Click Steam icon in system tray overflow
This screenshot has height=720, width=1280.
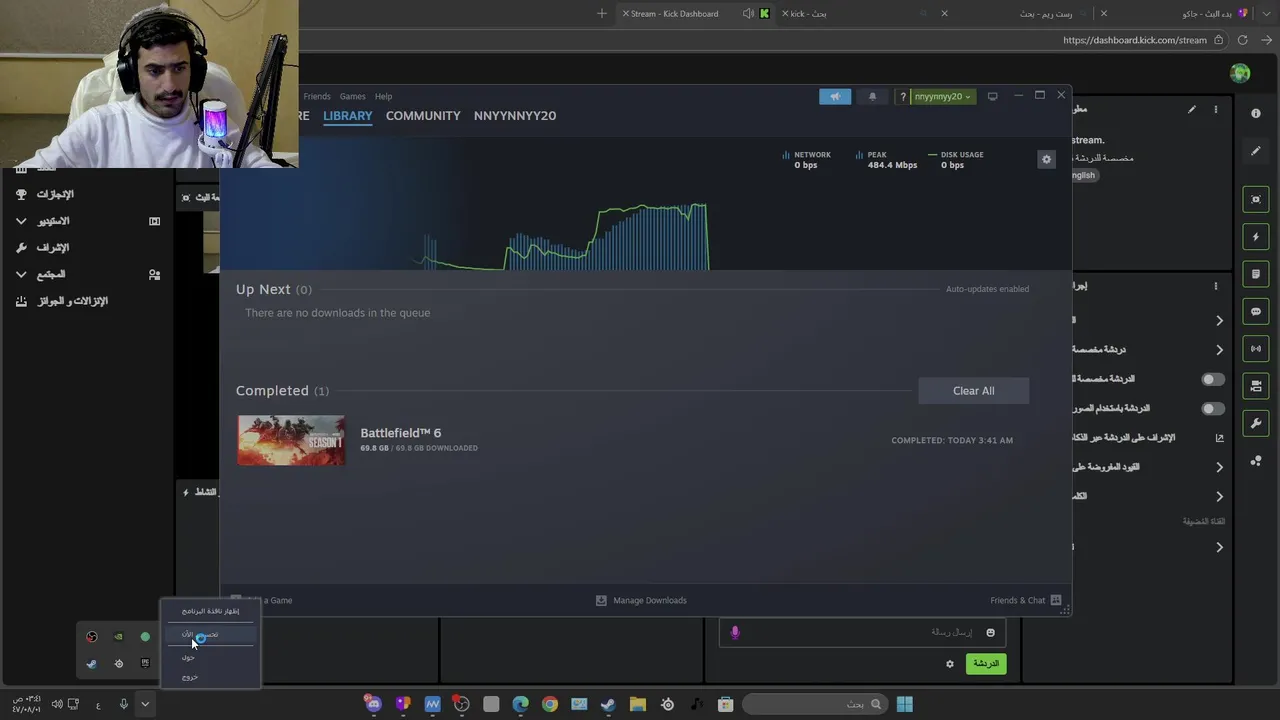point(92,663)
